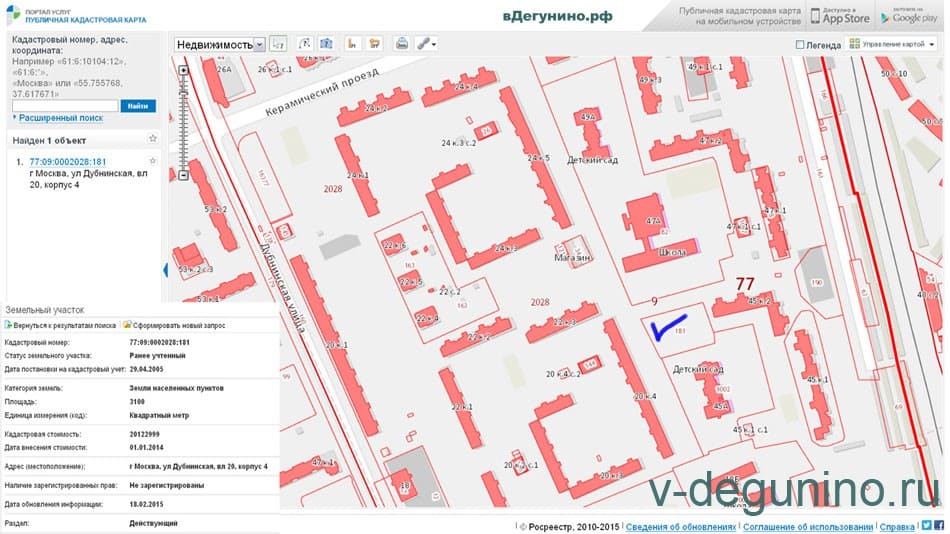Open cadastral number 77:09:0002028:181 result
The height and width of the screenshot is (534, 950).
68,161
